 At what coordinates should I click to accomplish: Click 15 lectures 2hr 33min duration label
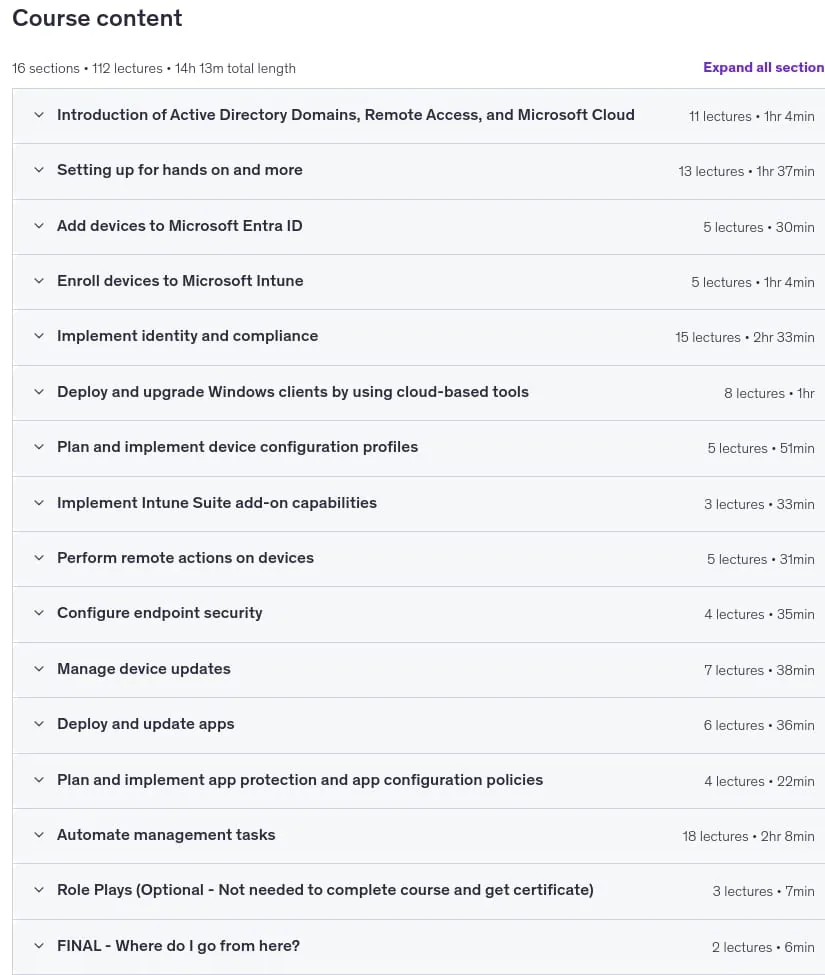[x=745, y=338]
